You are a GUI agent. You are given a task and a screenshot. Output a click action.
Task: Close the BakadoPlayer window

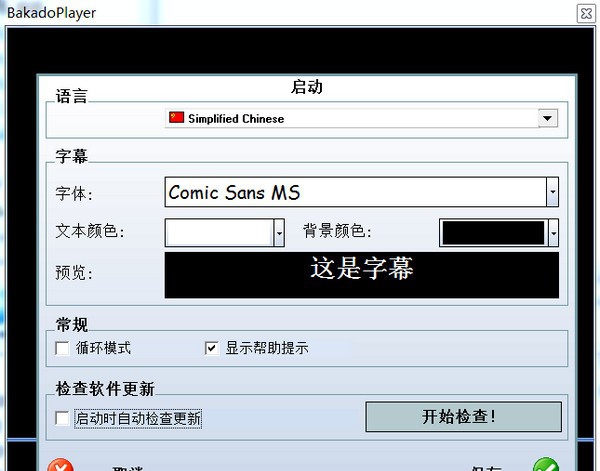coord(586,14)
